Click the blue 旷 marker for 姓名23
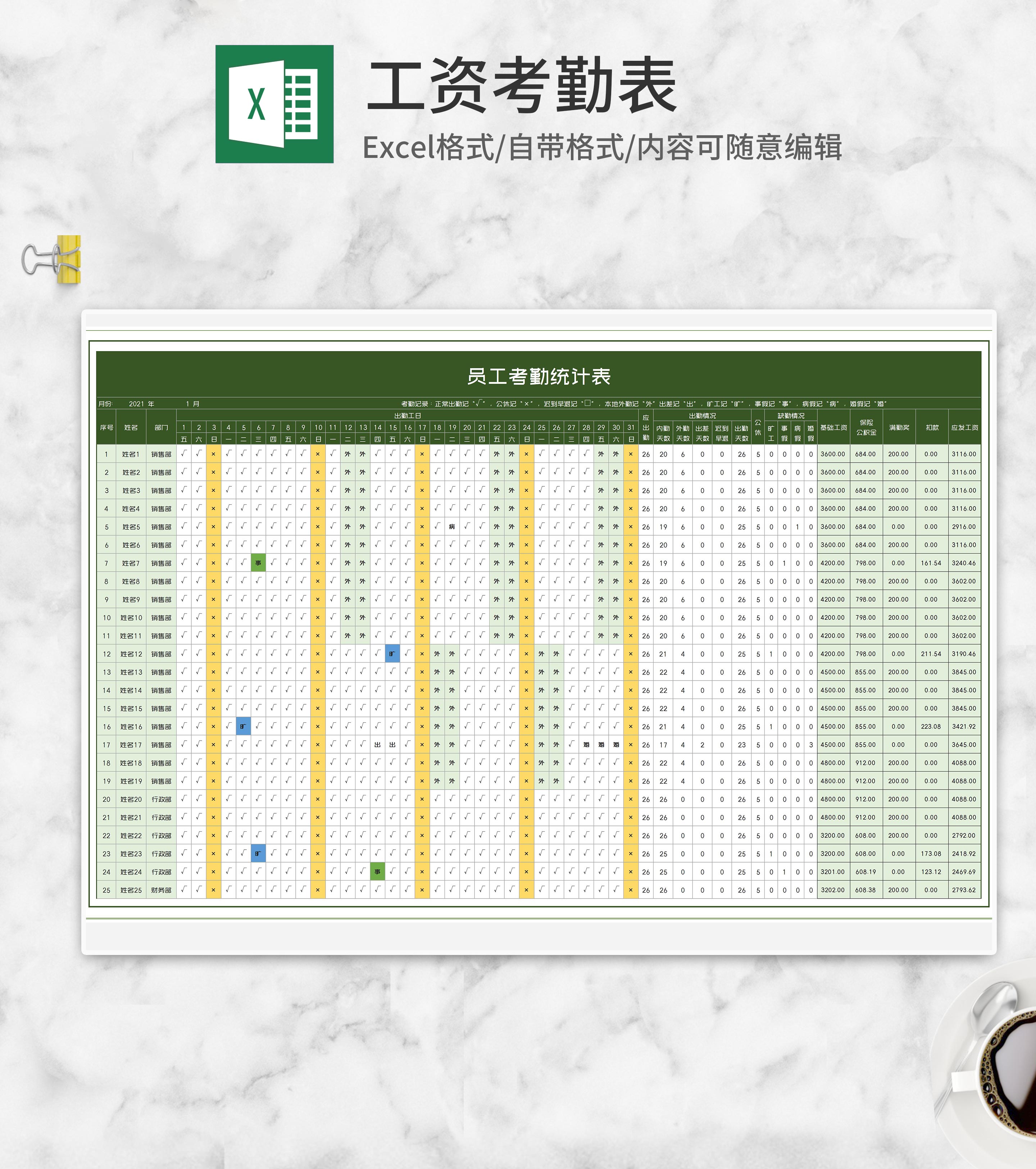This screenshot has height=1169, width=1036. point(258,854)
